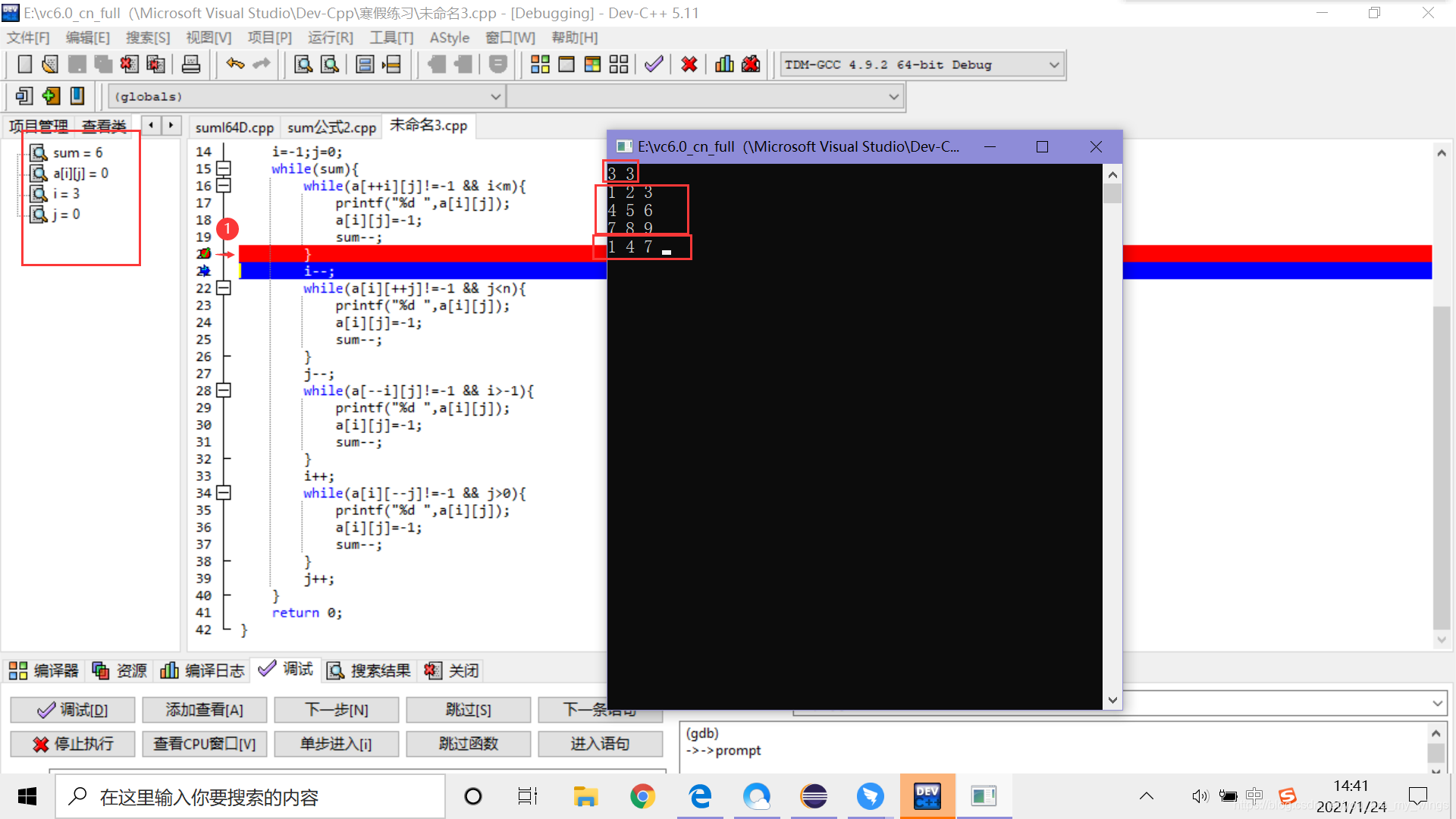Collapse the code fold at line 34

tap(223, 493)
